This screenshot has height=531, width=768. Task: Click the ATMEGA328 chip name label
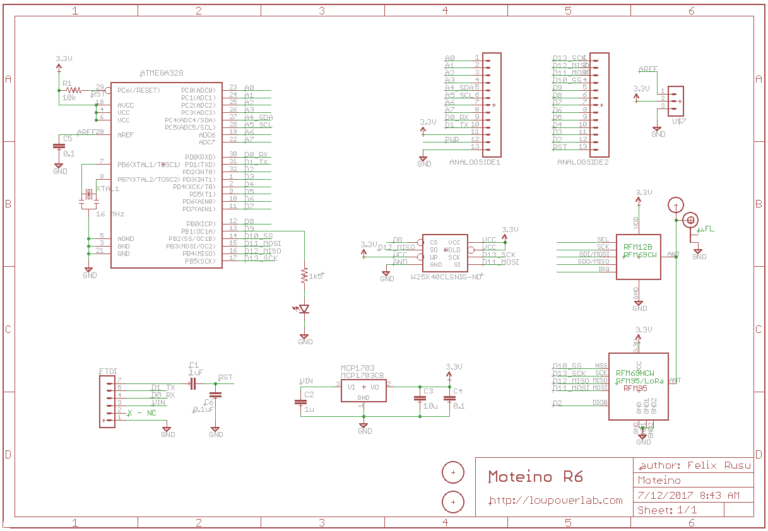pyautogui.click(x=162, y=73)
